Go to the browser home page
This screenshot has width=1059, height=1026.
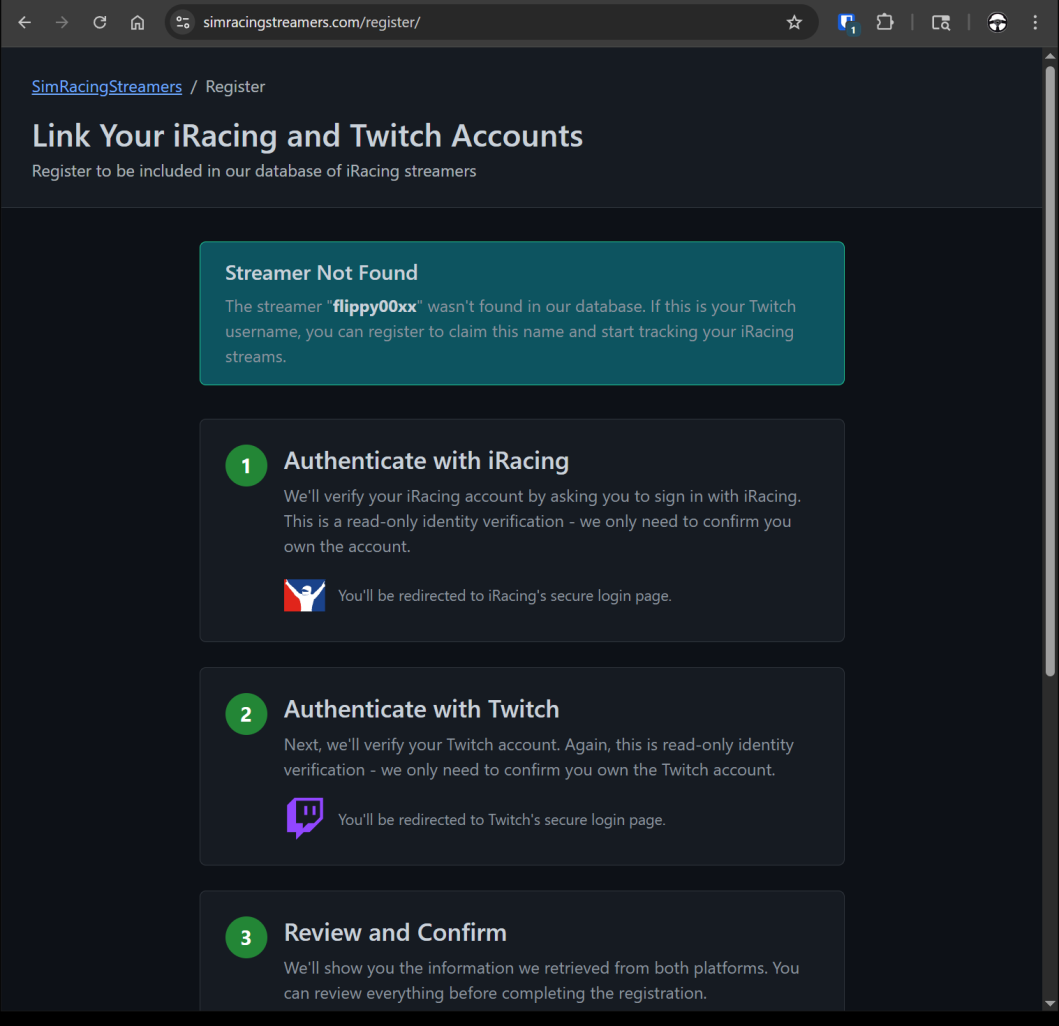[138, 22]
